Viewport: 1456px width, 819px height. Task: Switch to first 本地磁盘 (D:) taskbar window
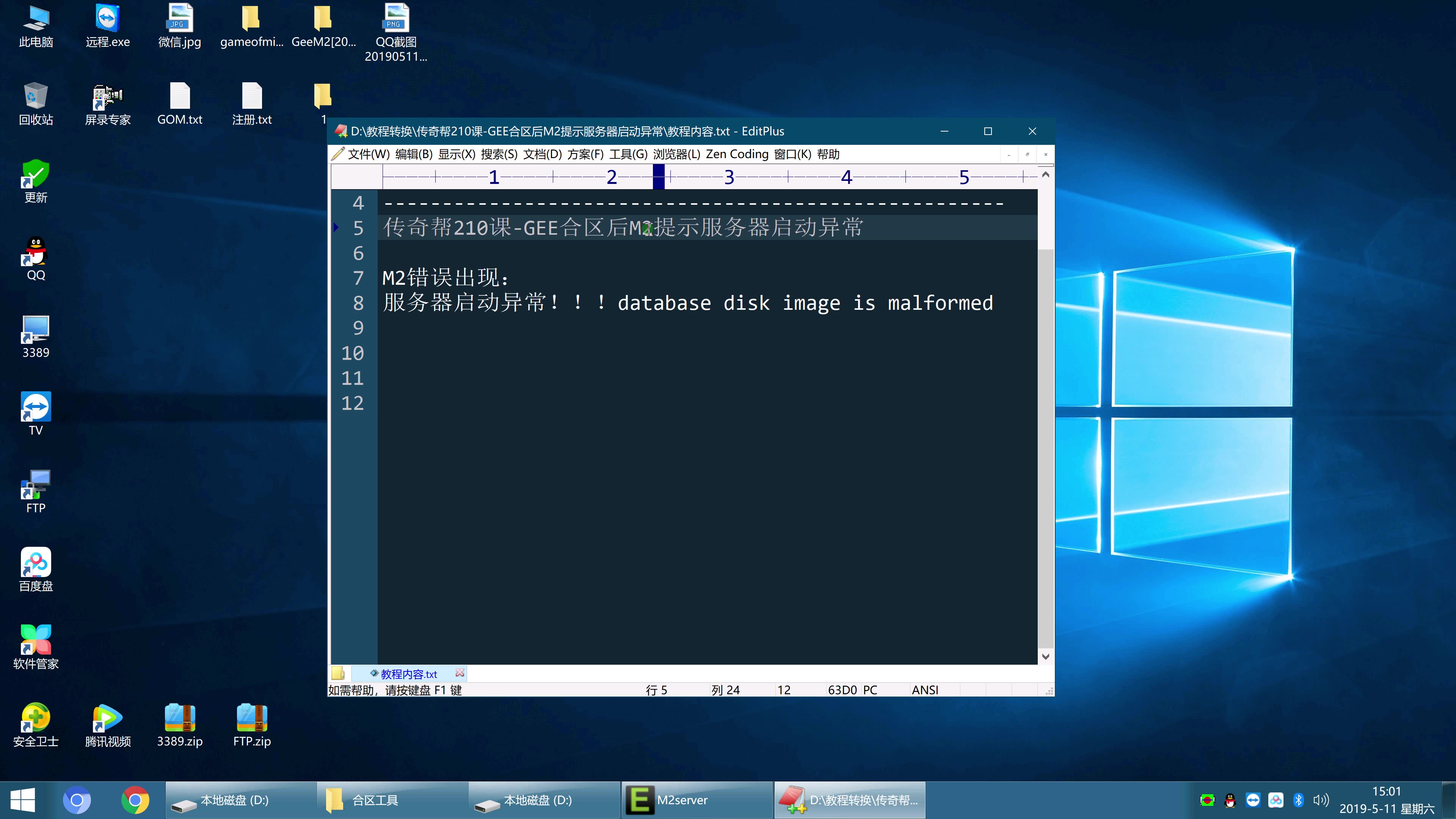click(x=241, y=800)
